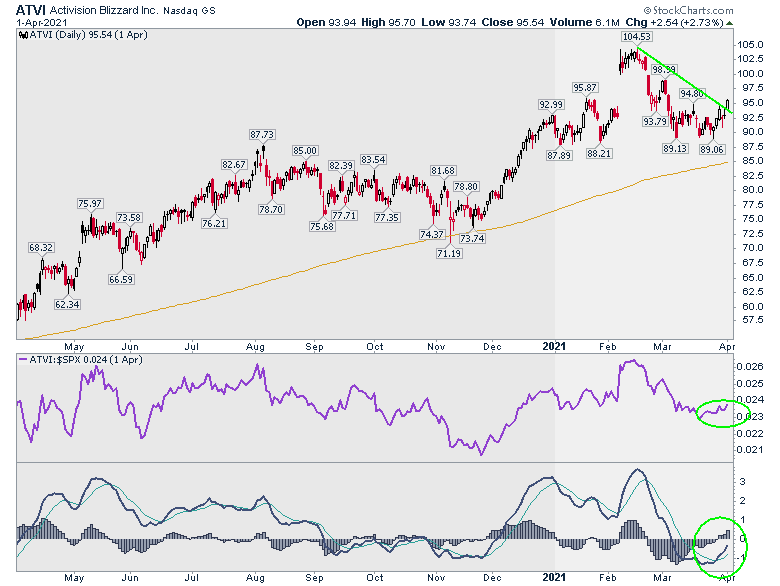Click the 89.06 price label
The height and width of the screenshot is (586, 780).
point(711,150)
